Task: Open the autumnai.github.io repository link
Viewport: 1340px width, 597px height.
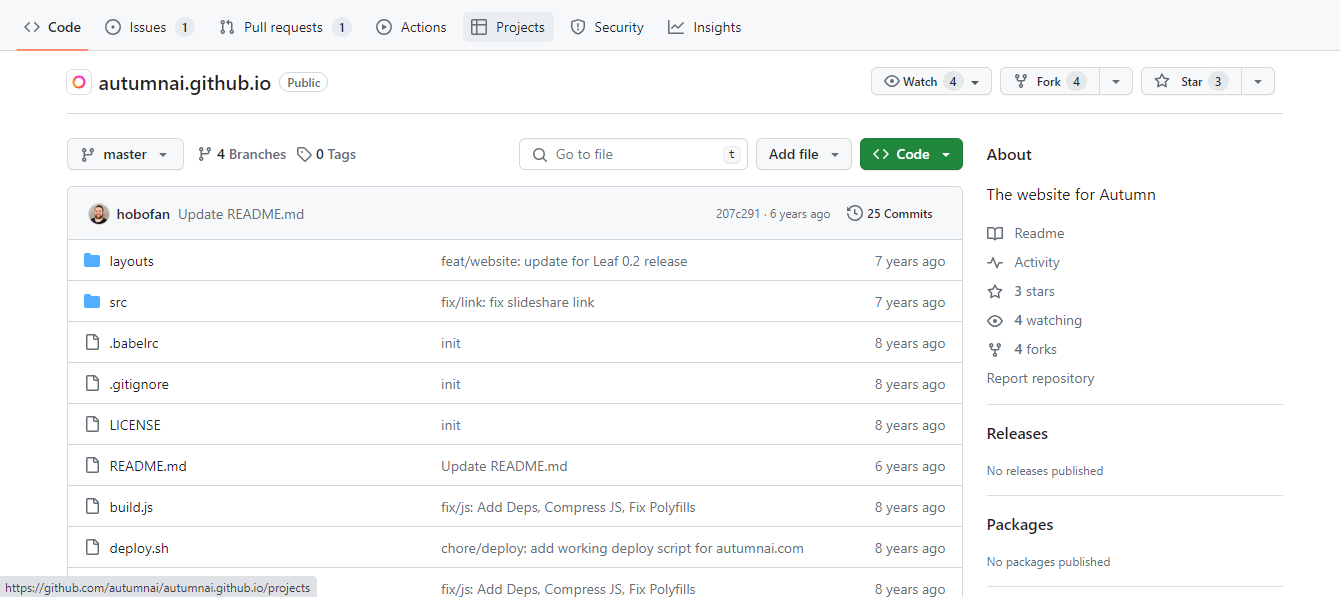Action: 185,83
